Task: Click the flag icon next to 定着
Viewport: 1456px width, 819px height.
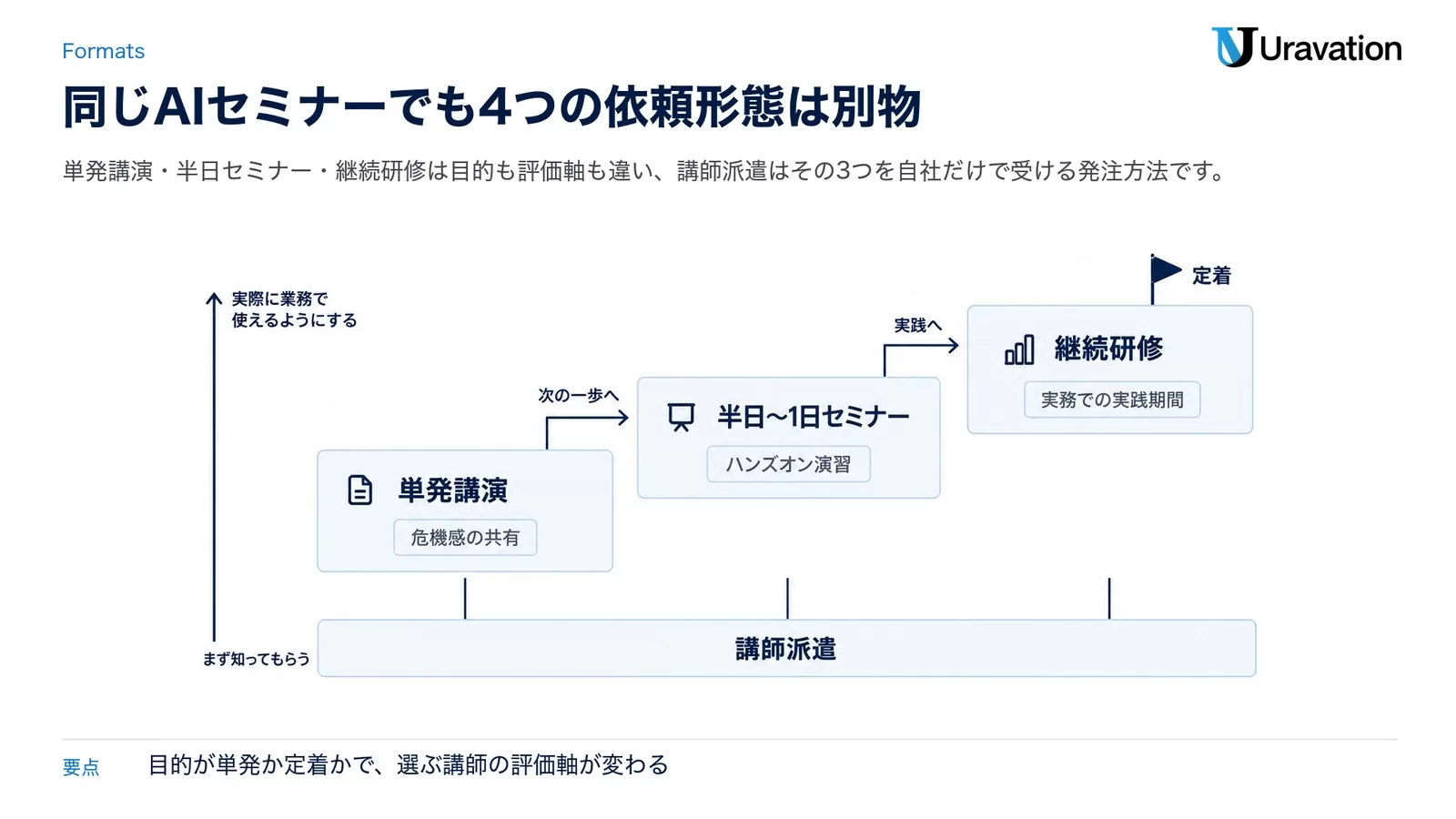Action: click(1165, 278)
